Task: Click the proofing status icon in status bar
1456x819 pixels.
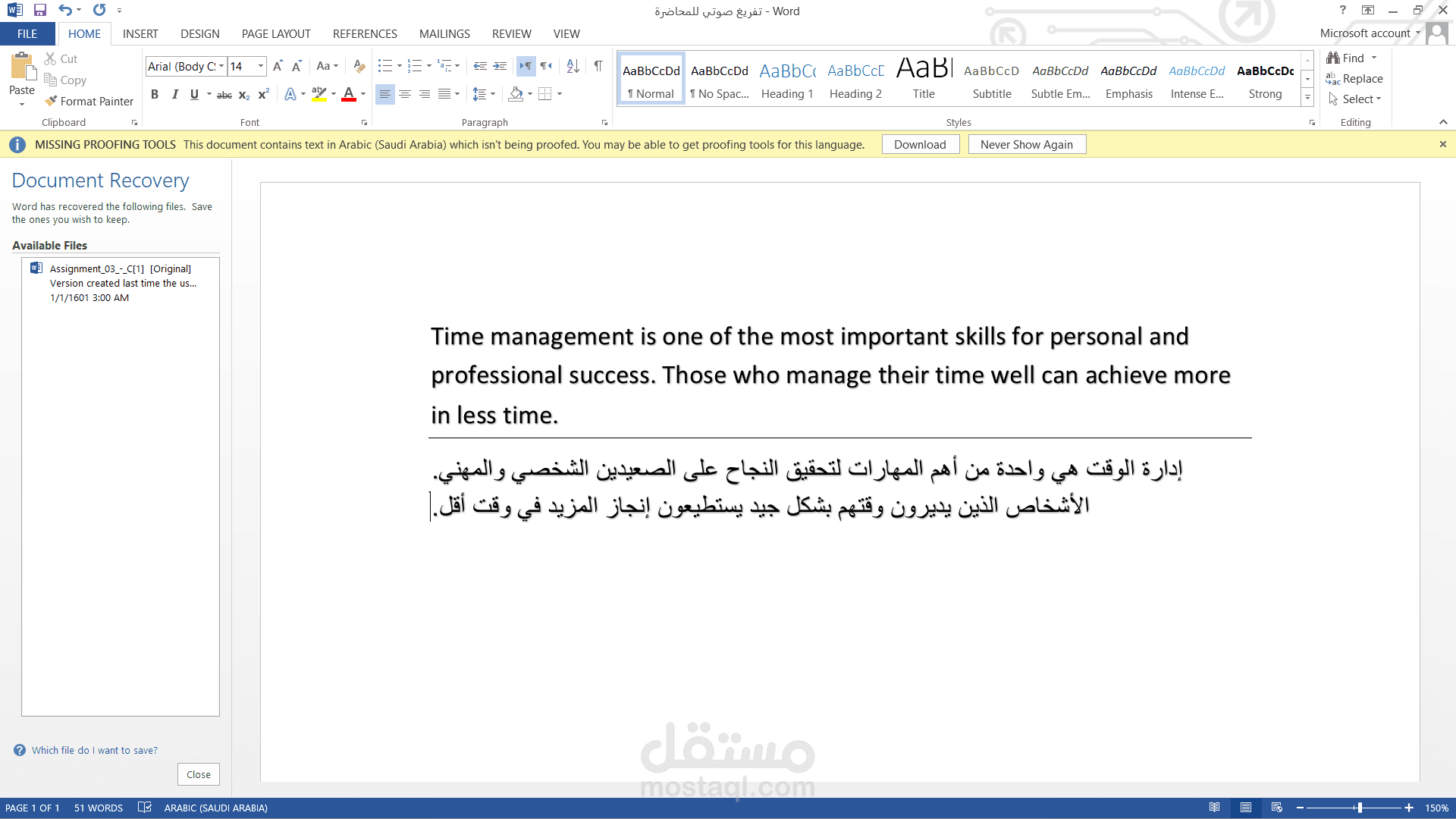Action: coord(145,808)
